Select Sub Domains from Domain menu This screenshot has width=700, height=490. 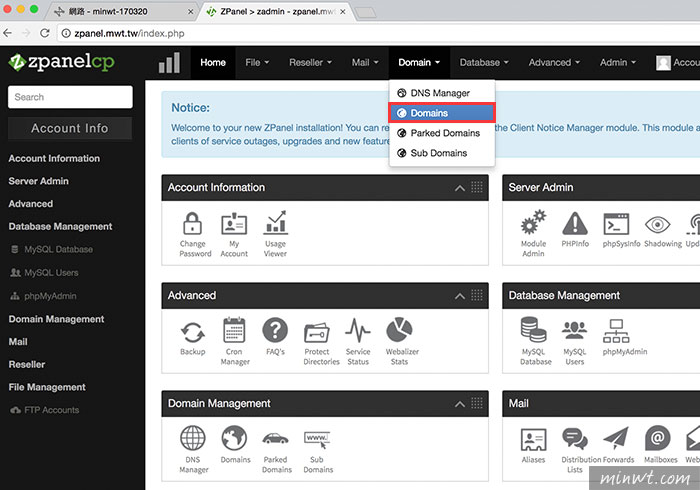[442, 153]
